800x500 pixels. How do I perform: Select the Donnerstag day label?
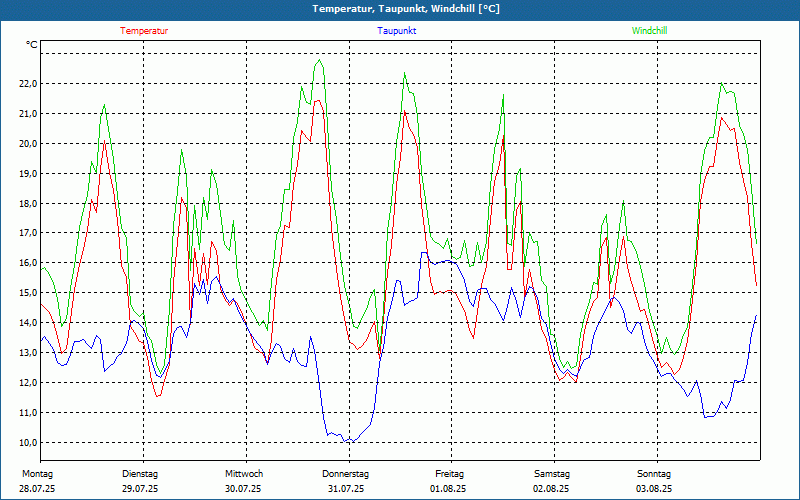(346, 473)
